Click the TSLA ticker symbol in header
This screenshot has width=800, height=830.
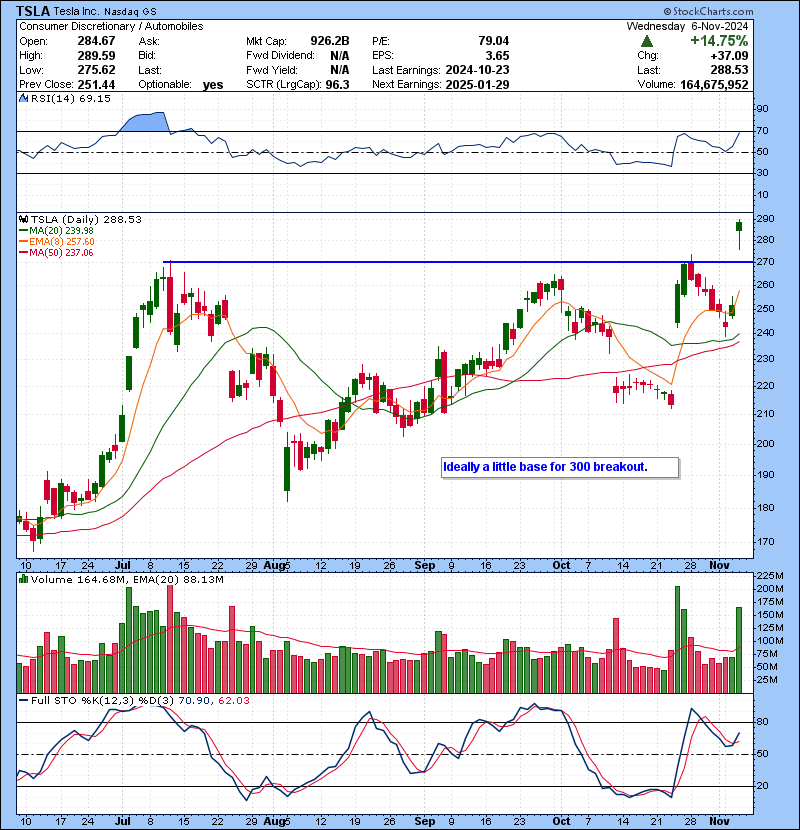coord(33,11)
